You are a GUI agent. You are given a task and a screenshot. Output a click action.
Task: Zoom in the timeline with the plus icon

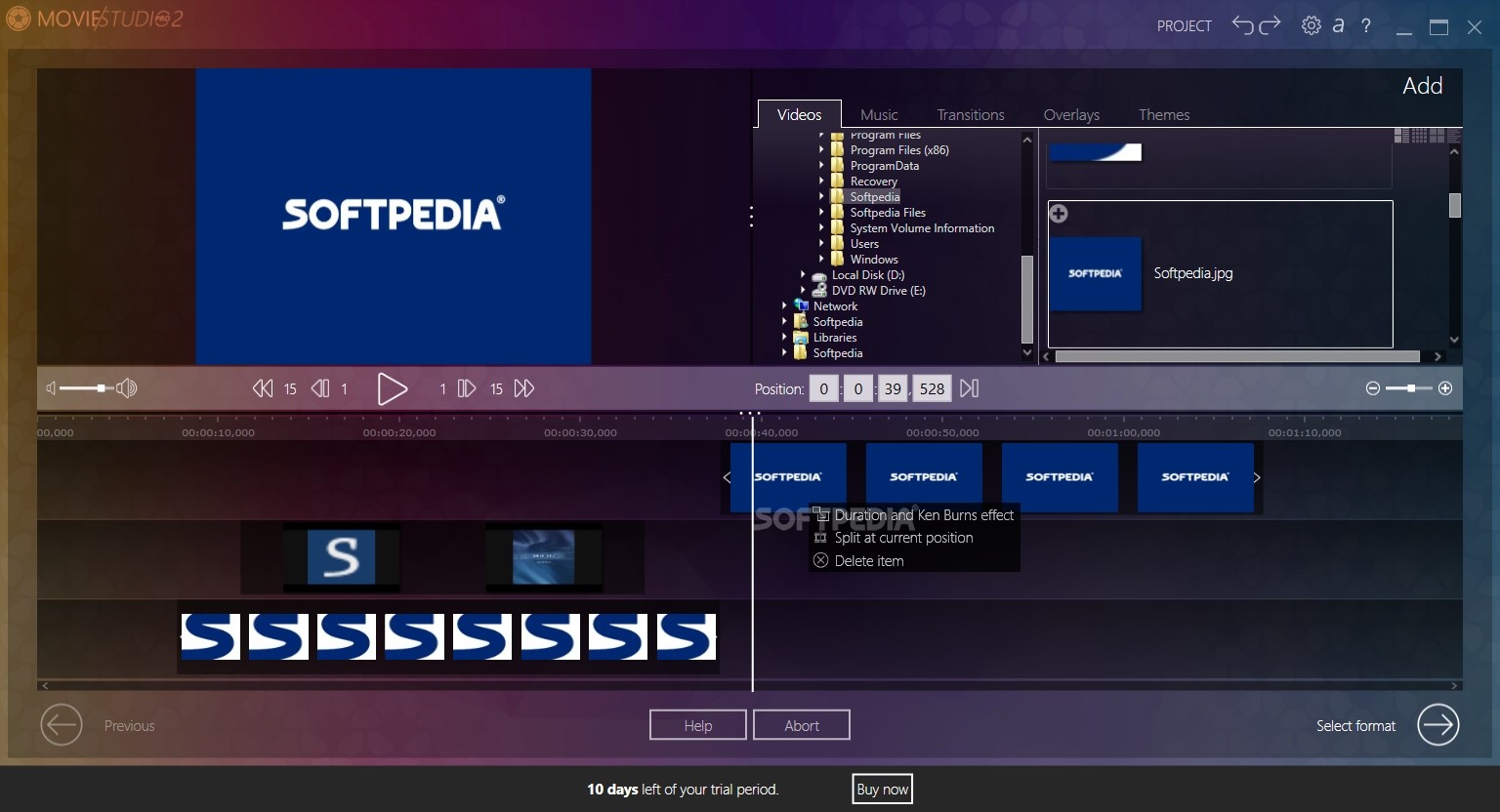pyautogui.click(x=1445, y=388)
